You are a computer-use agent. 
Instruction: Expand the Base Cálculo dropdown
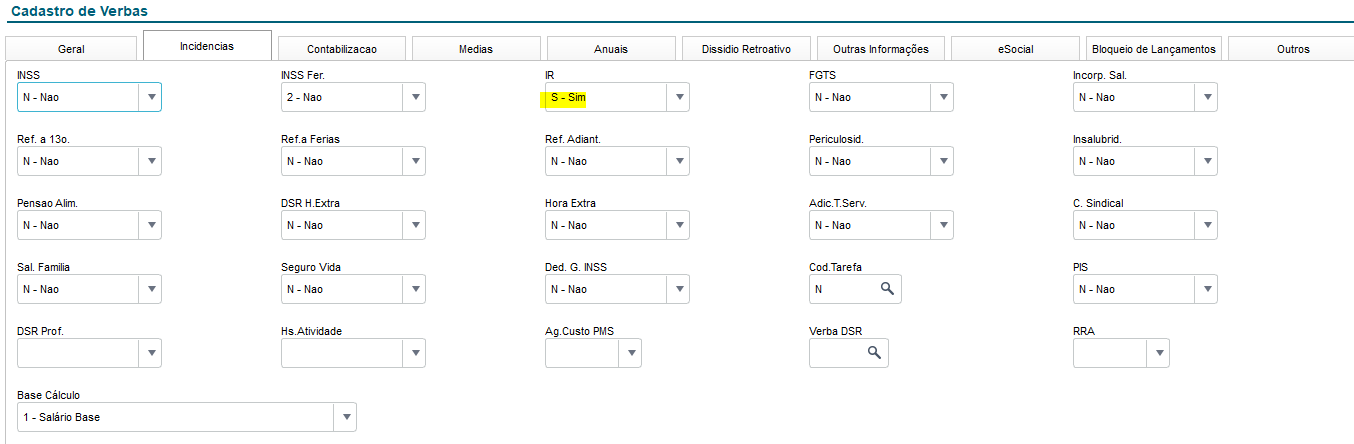point(345,417)
